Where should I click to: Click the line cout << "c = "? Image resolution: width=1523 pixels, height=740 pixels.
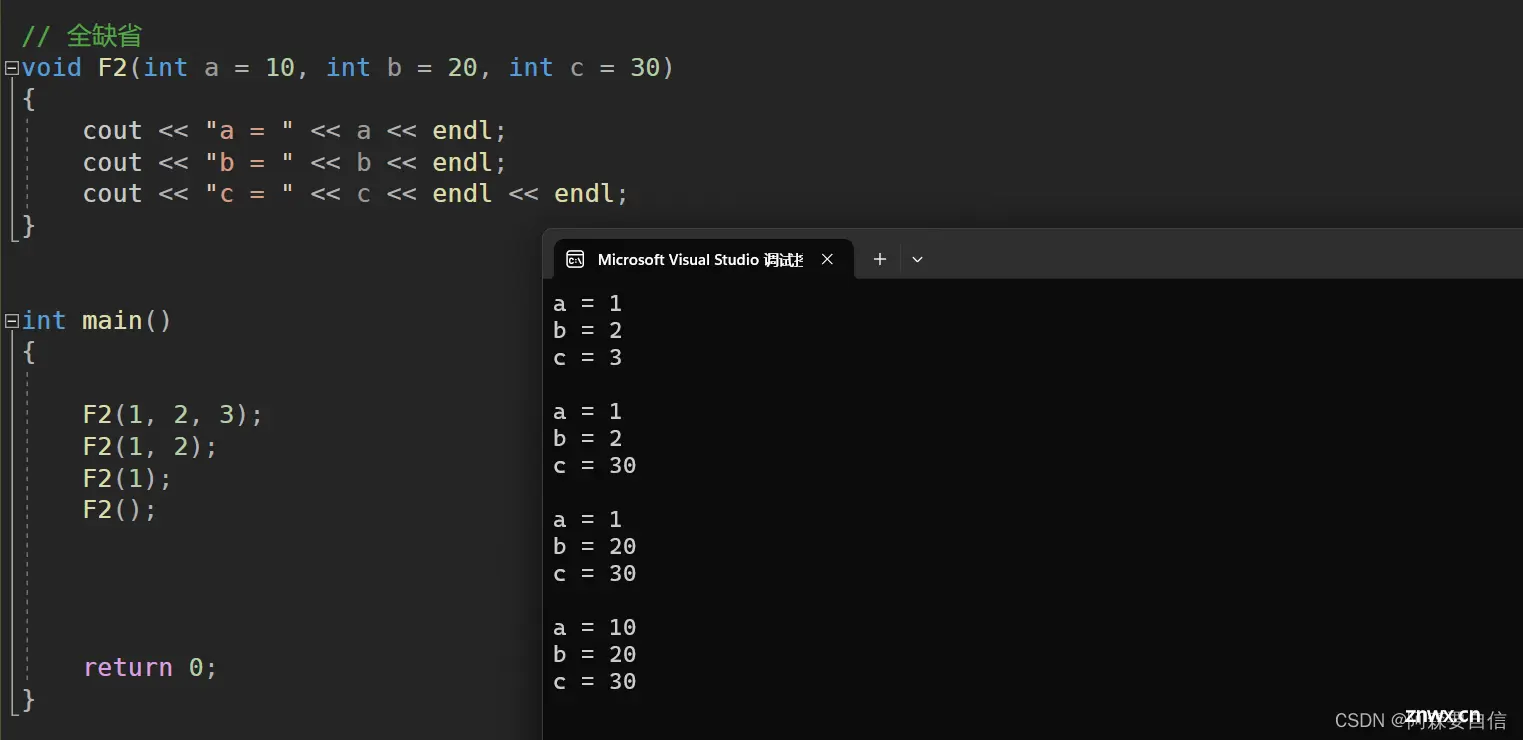(x=355, y=193)
